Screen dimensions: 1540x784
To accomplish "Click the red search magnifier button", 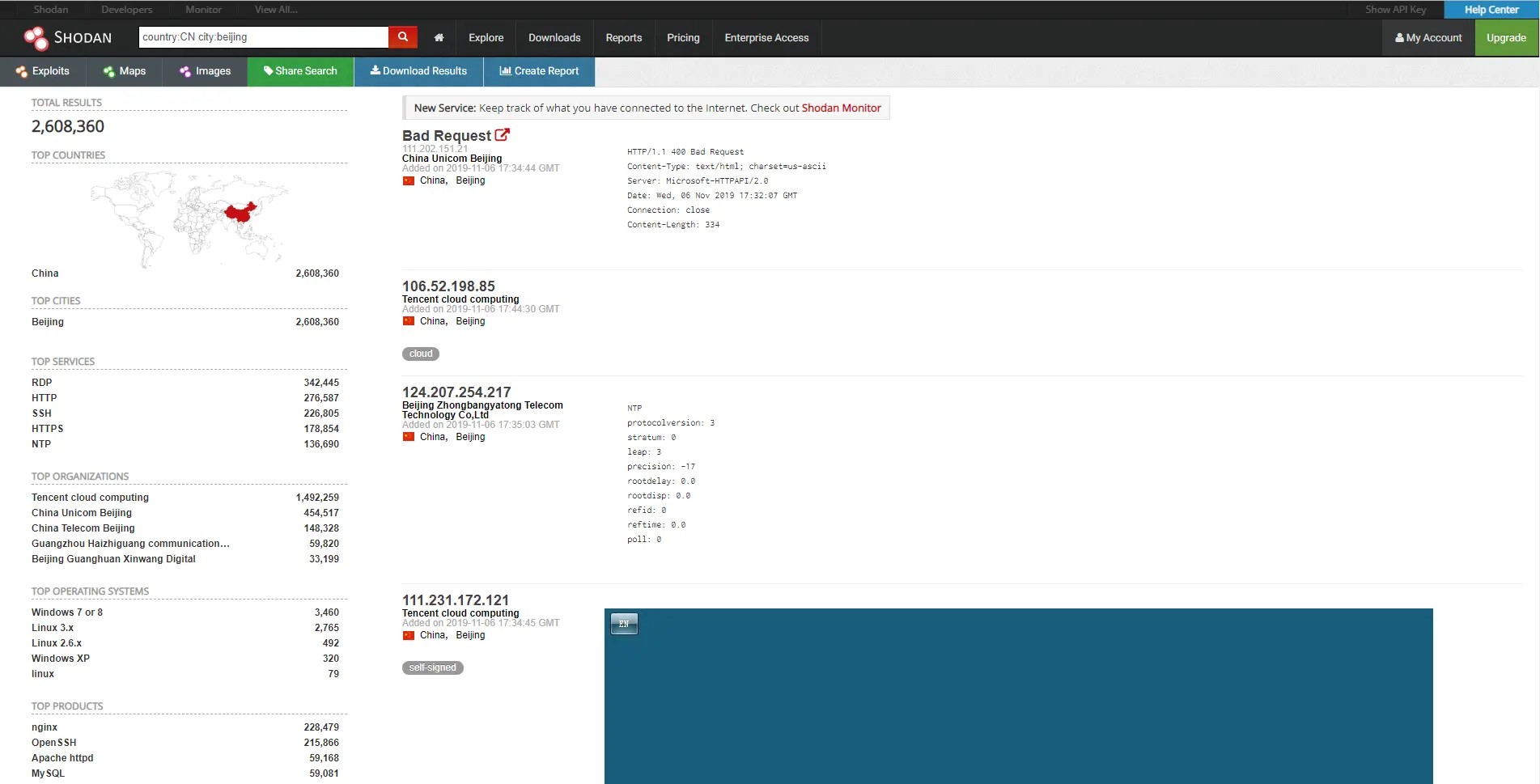I will pyautogui.click(x=403, y=37).
